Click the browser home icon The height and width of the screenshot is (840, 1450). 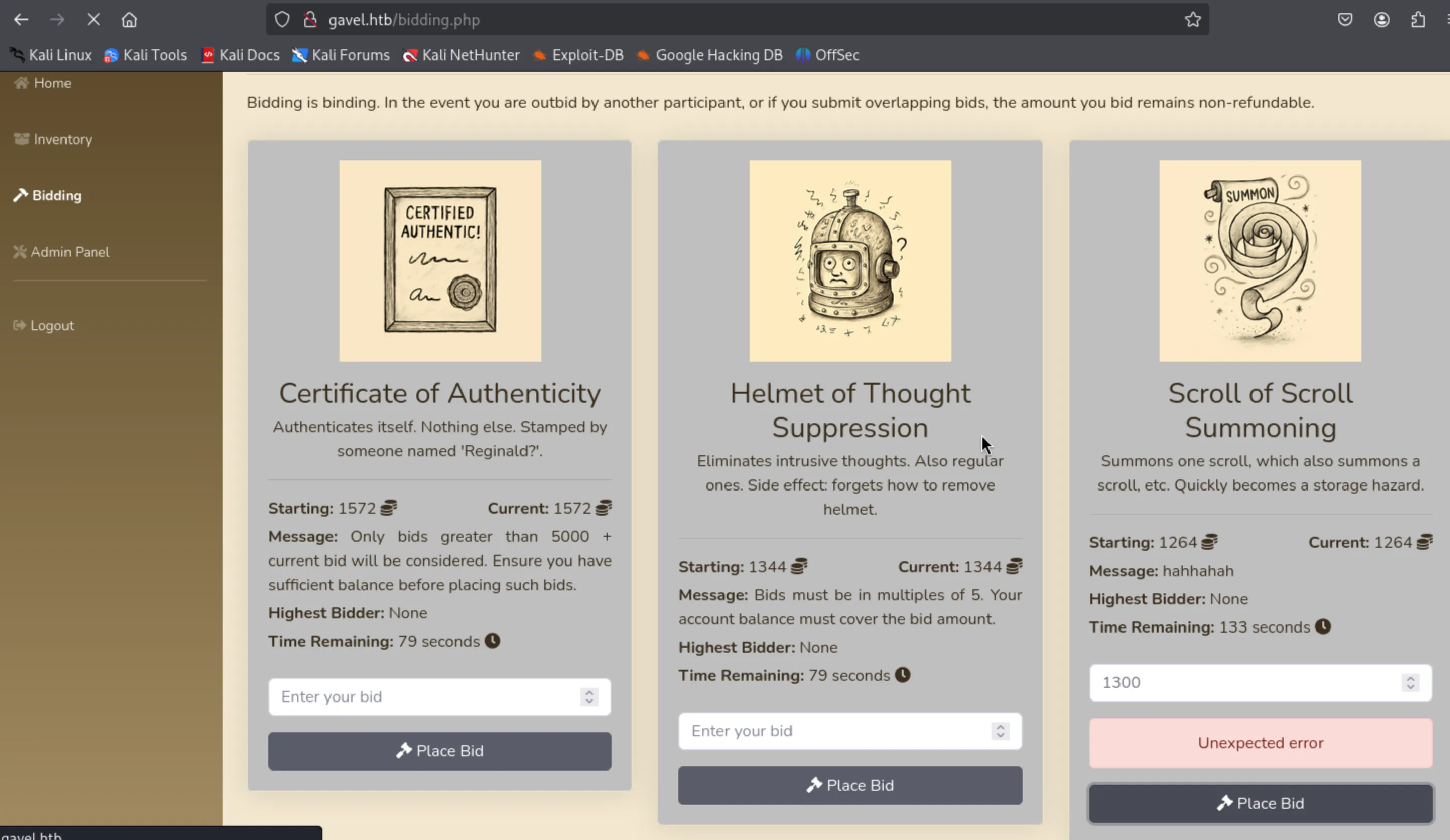tap(129, 20)
